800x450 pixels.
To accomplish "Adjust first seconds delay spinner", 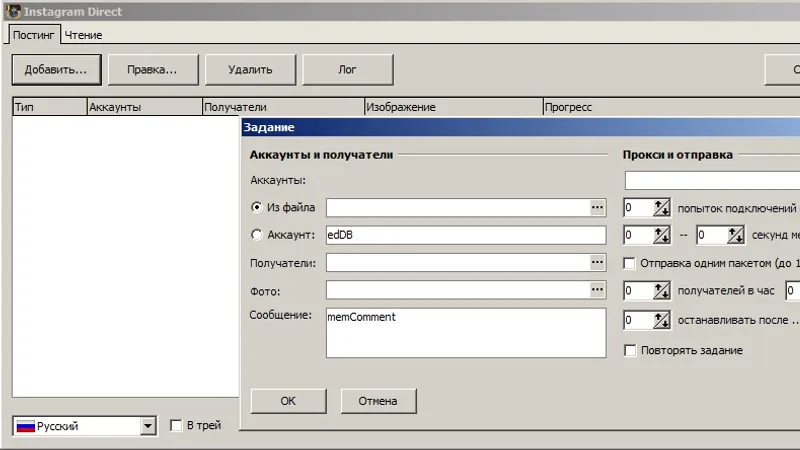I will pyautogui.click(x=662, y=235).
